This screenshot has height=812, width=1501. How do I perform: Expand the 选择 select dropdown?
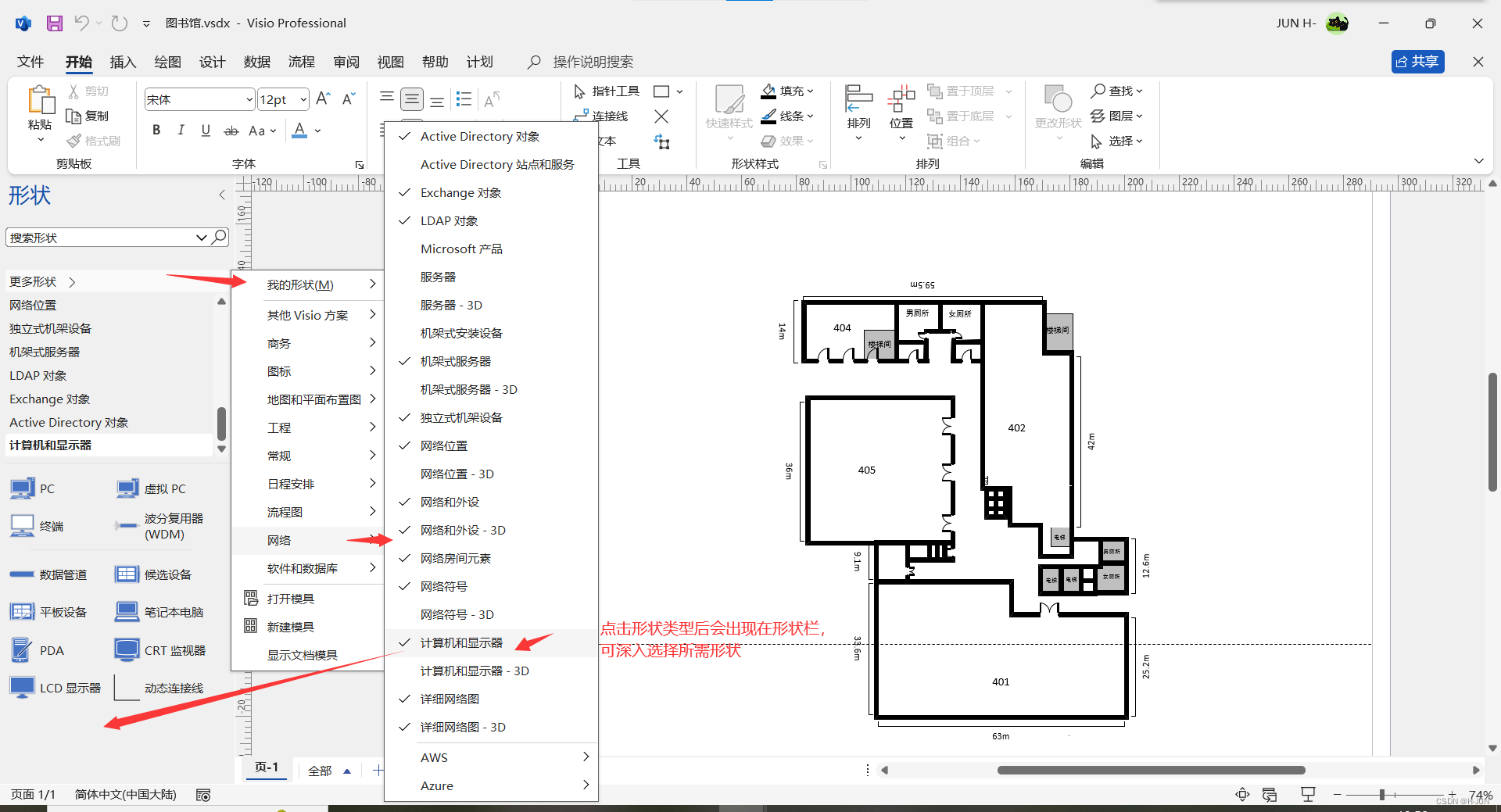click(1139, 141)
